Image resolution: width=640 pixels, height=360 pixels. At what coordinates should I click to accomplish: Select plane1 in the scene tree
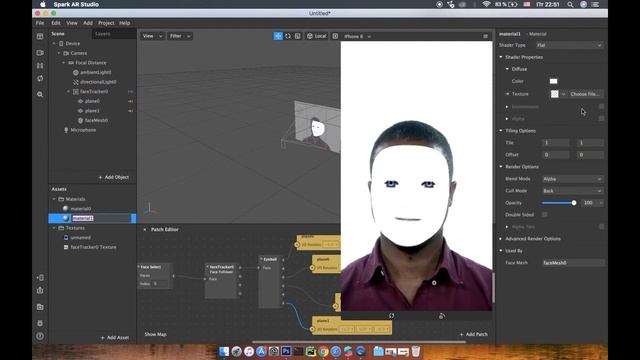click(x=92, y=111)
